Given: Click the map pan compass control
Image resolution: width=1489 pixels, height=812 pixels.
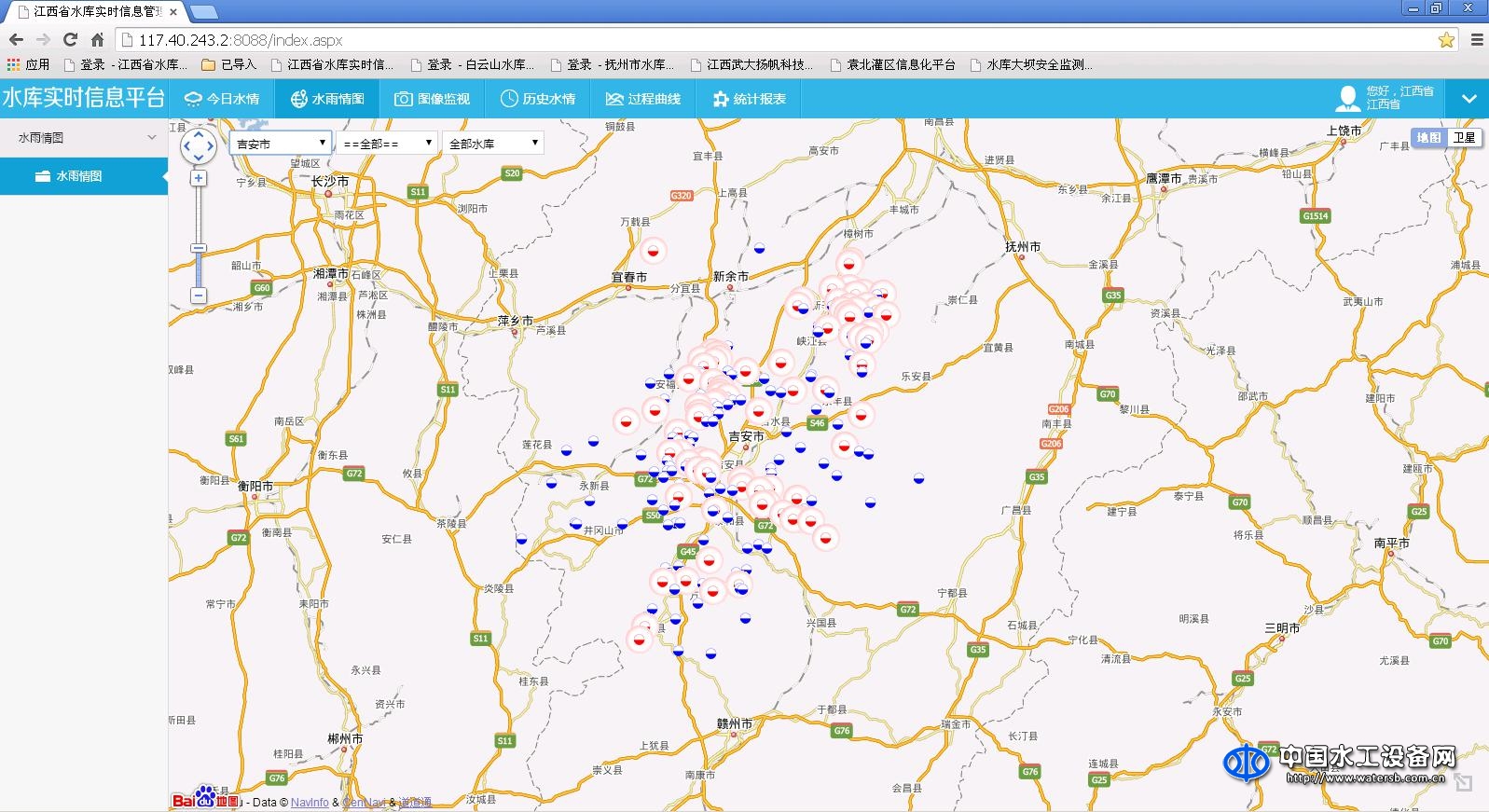Looking at the screenshot, I should [x=198, y=146].
